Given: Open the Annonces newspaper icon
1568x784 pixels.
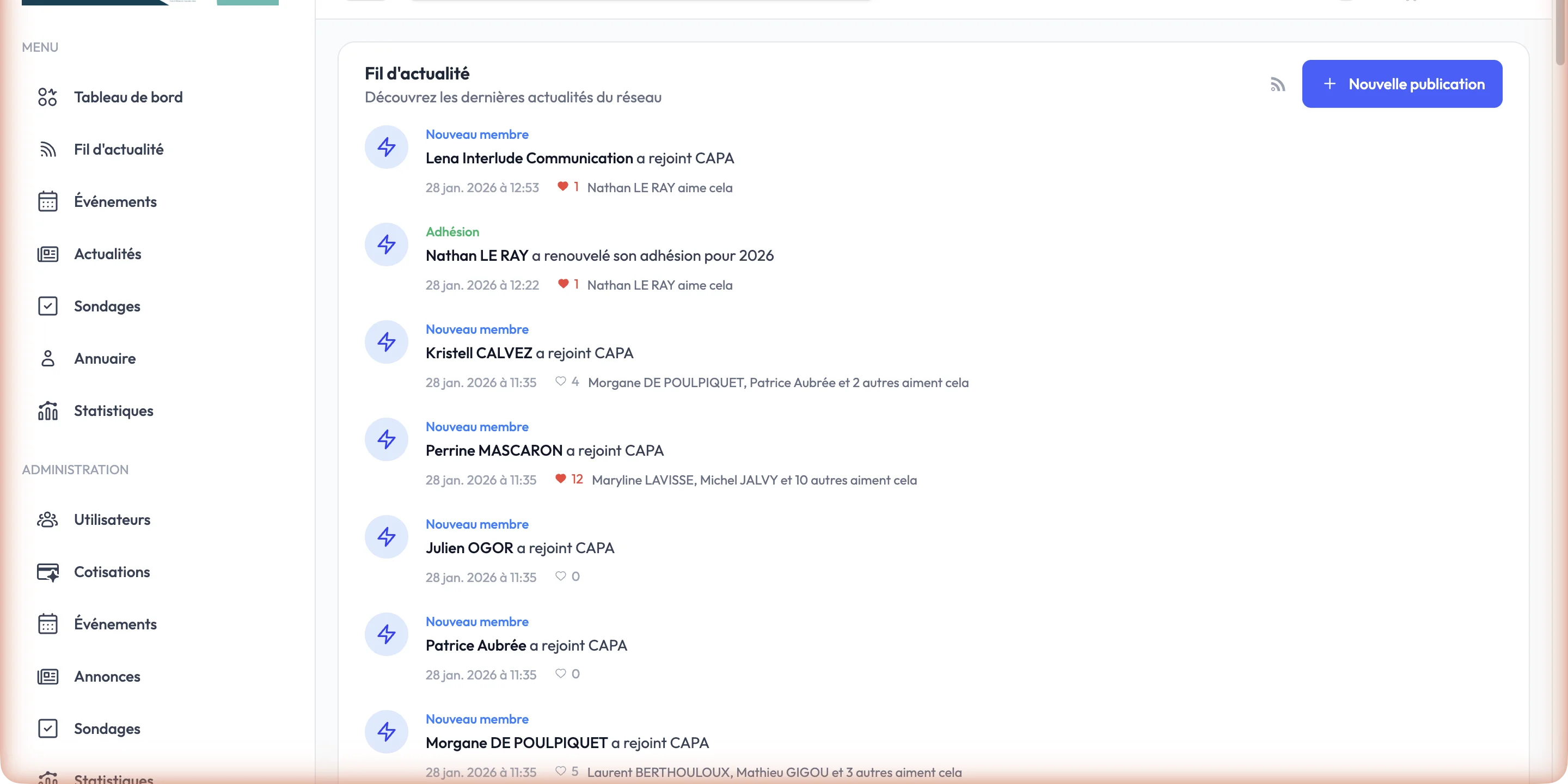Looking at the screenshot, I should 47,677.
